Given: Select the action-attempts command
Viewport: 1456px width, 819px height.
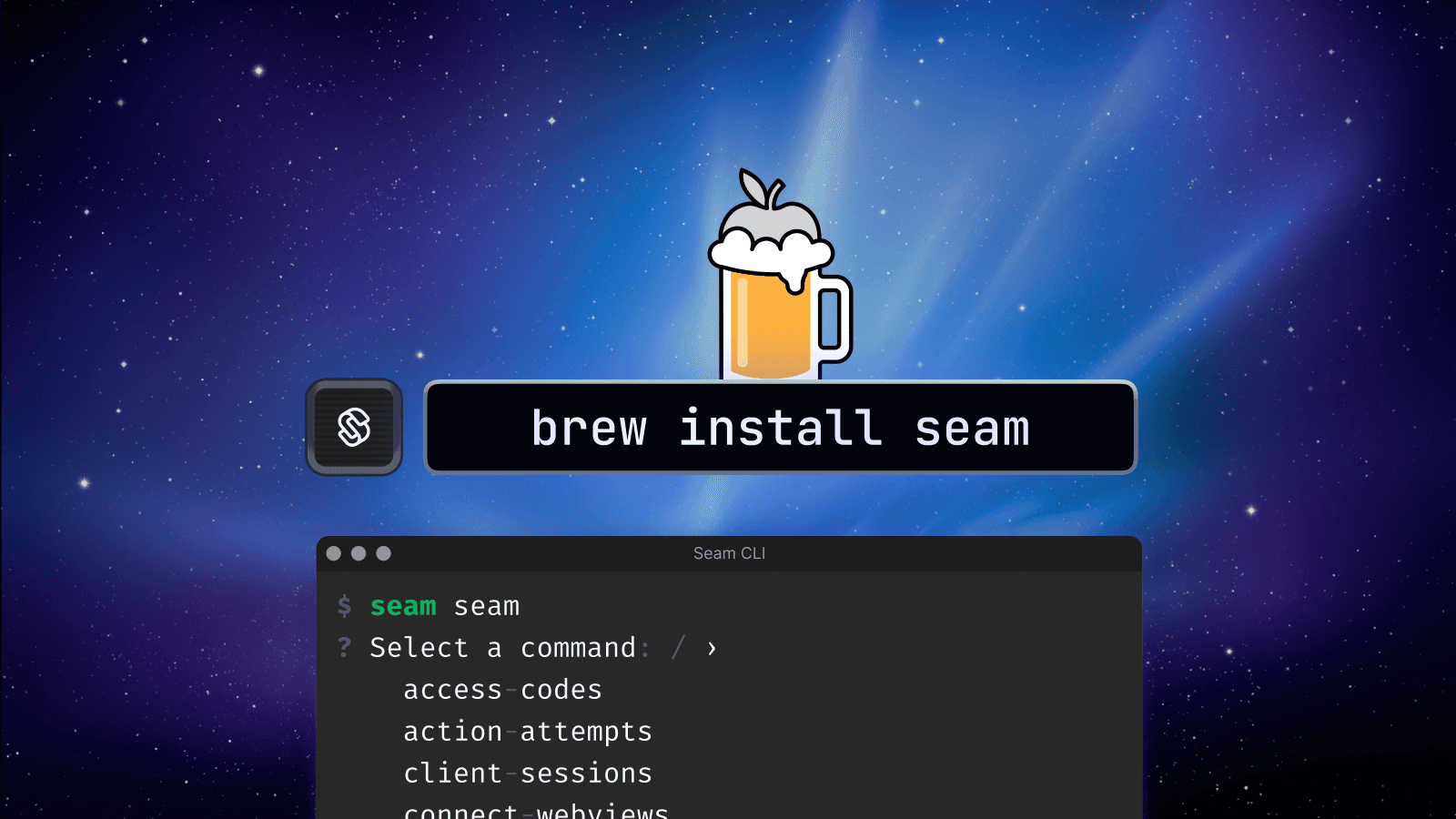Looking at the screenshot, I should point(528,732).
